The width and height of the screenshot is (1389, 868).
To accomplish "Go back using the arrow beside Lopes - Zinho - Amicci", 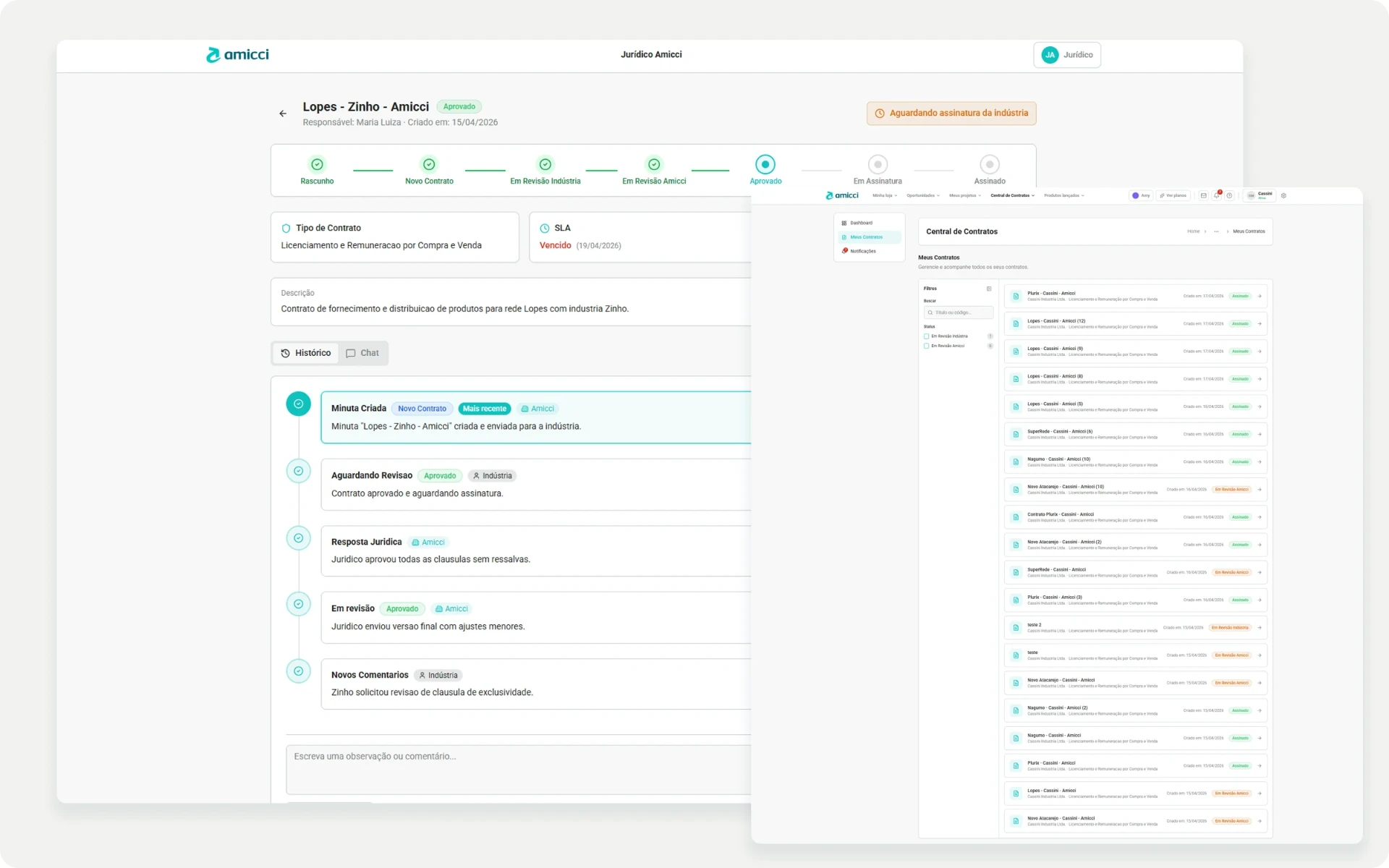I will 283,114.
